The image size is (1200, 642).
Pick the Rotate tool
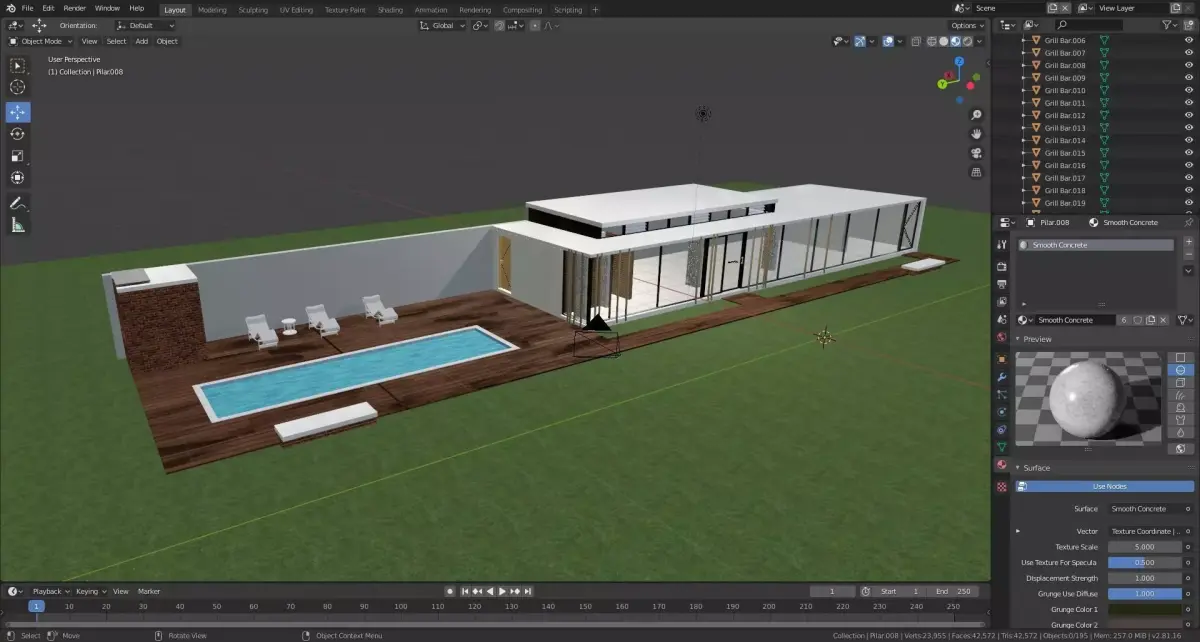(x=17, y=134)
